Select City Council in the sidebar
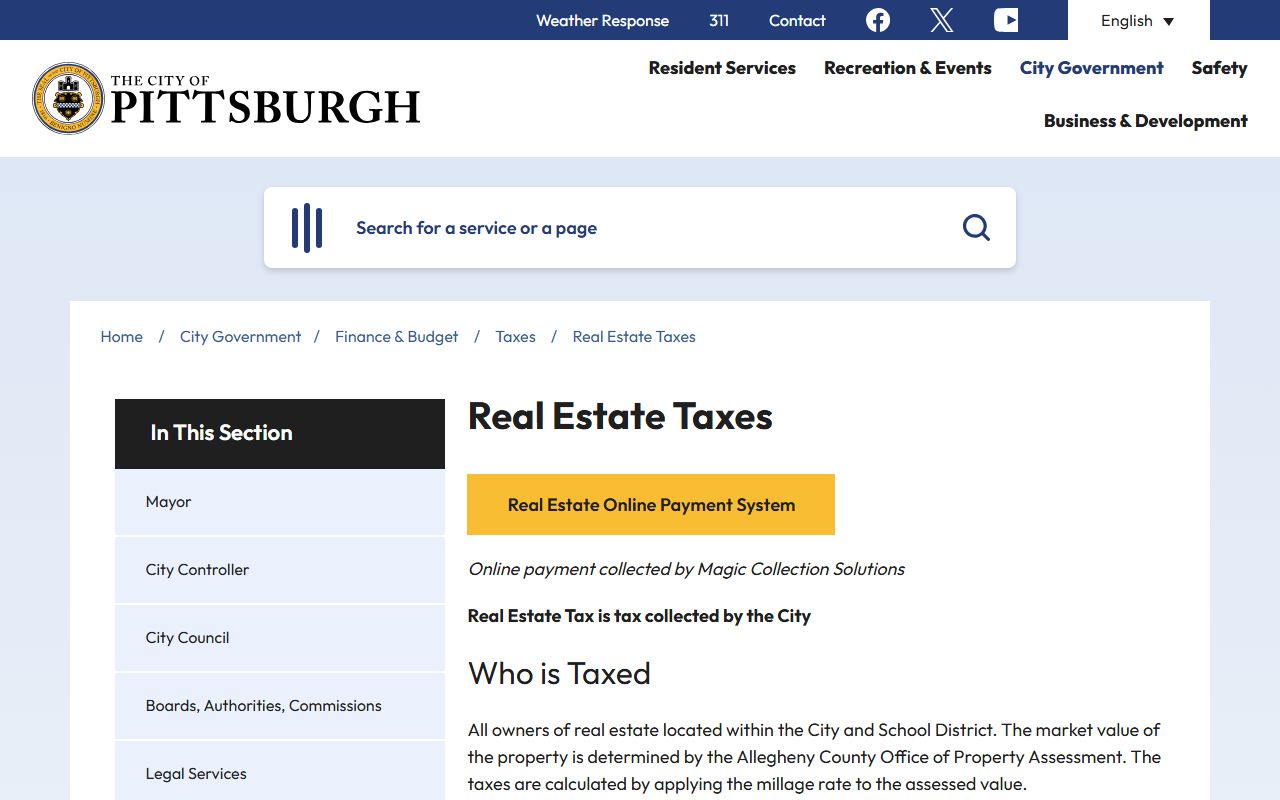The width and height of the screenshot is (1280, 800). [280, 638]
